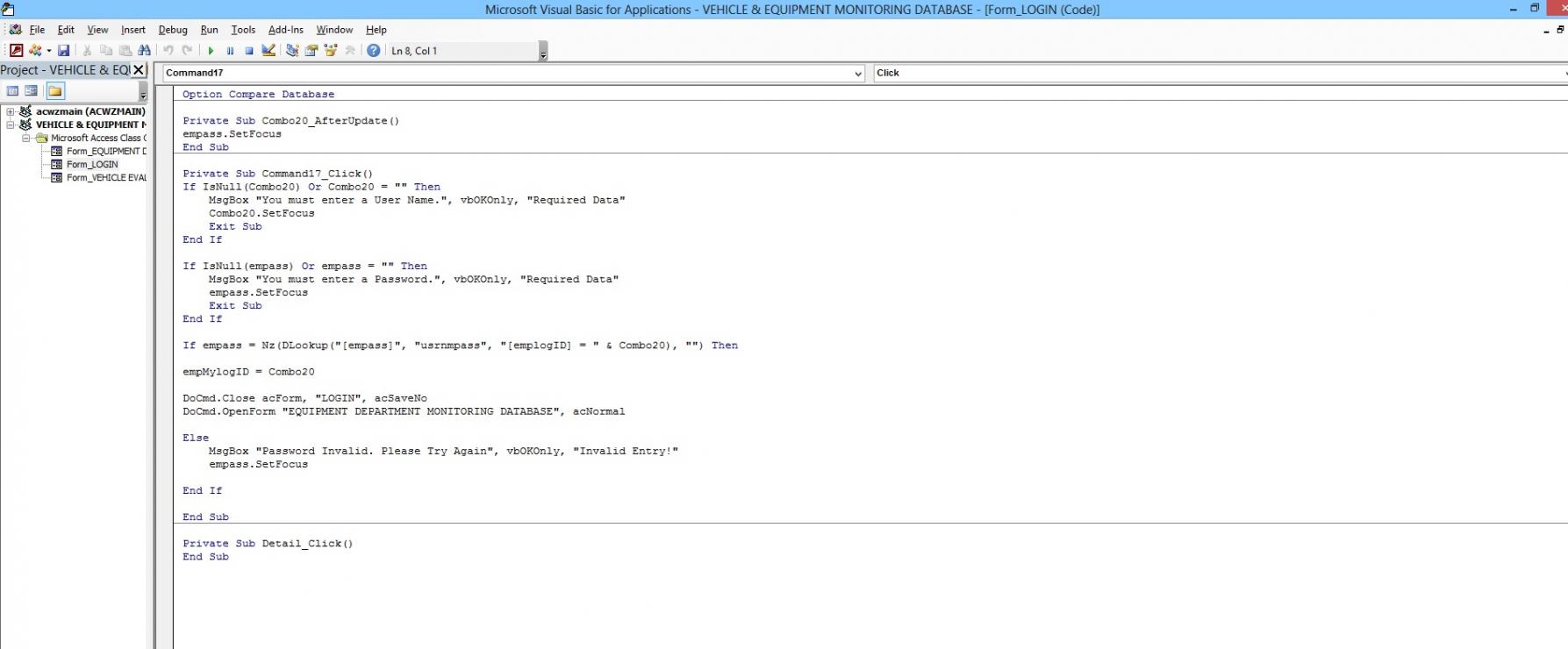The height and width of the screenshot is (649, 1568).
Task: Open the Debug menu
Action: [173, 30]
